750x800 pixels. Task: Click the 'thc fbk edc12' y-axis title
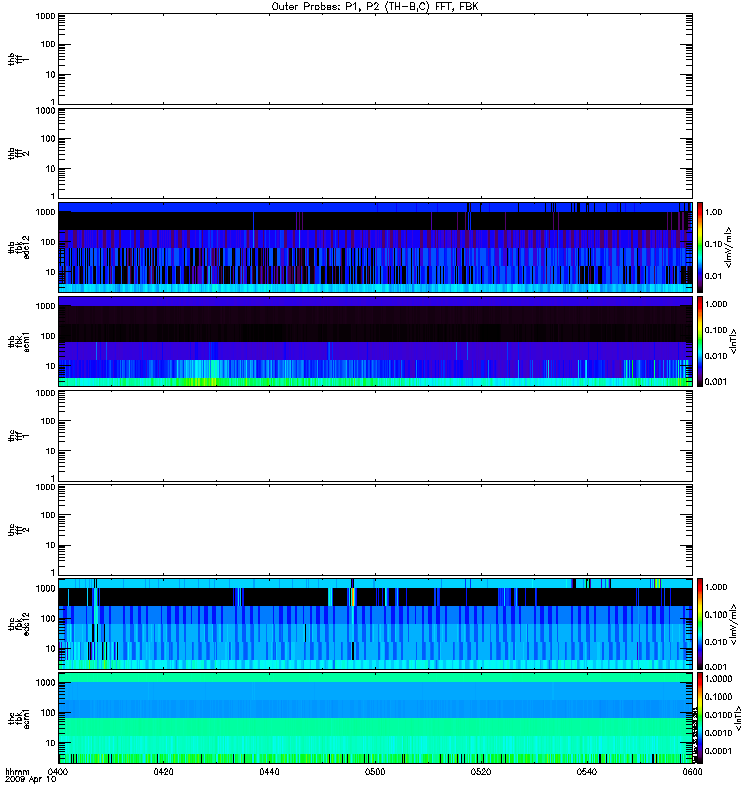(x=18, y=624)
